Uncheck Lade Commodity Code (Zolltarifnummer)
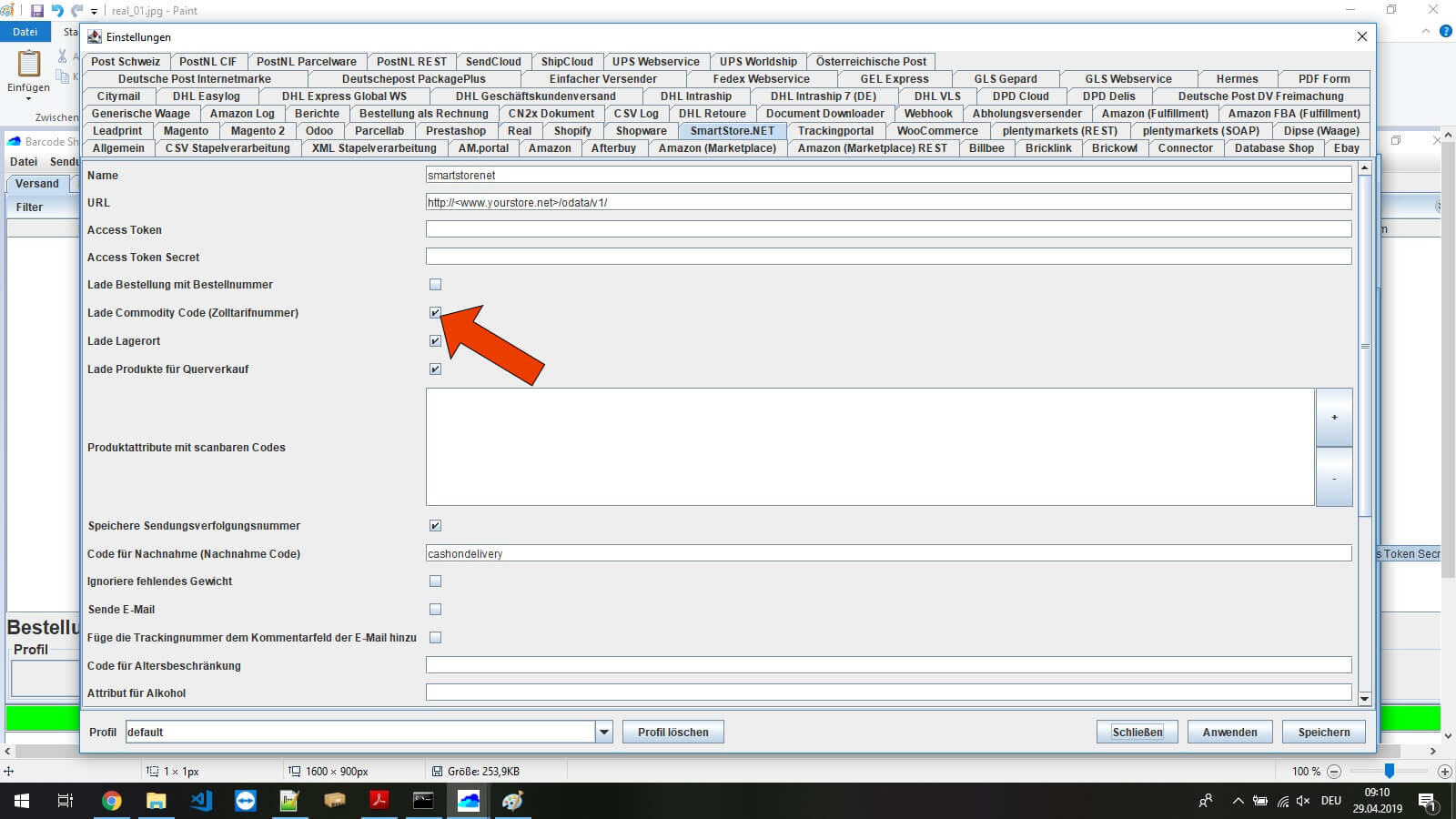1456x819 pixels. click(435, 313)
